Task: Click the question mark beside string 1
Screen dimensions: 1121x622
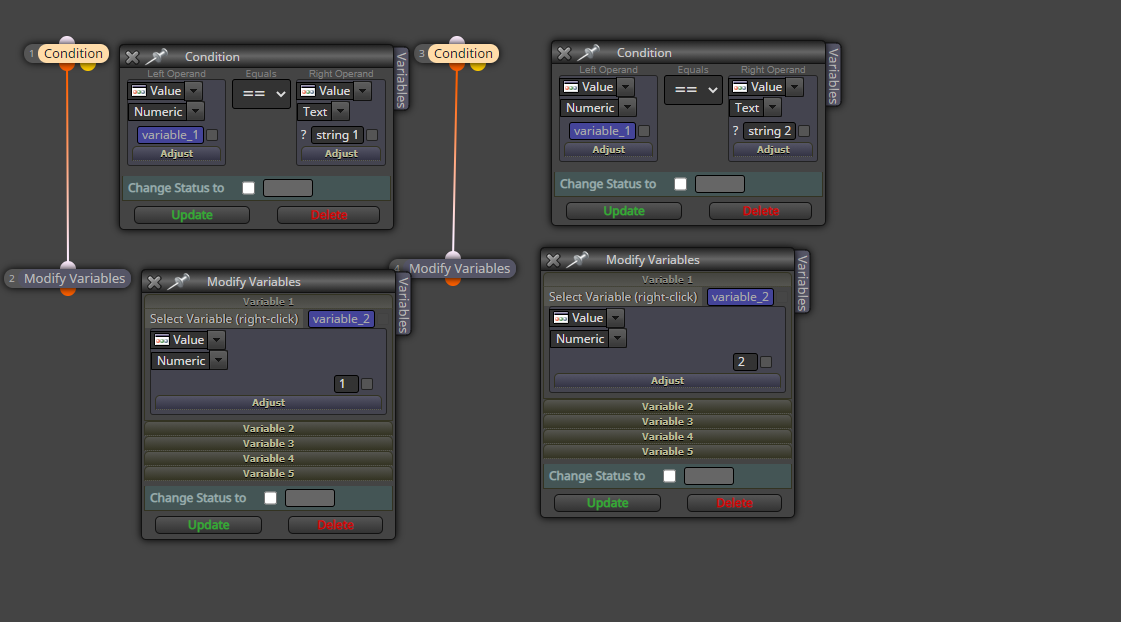Action: 303,134
